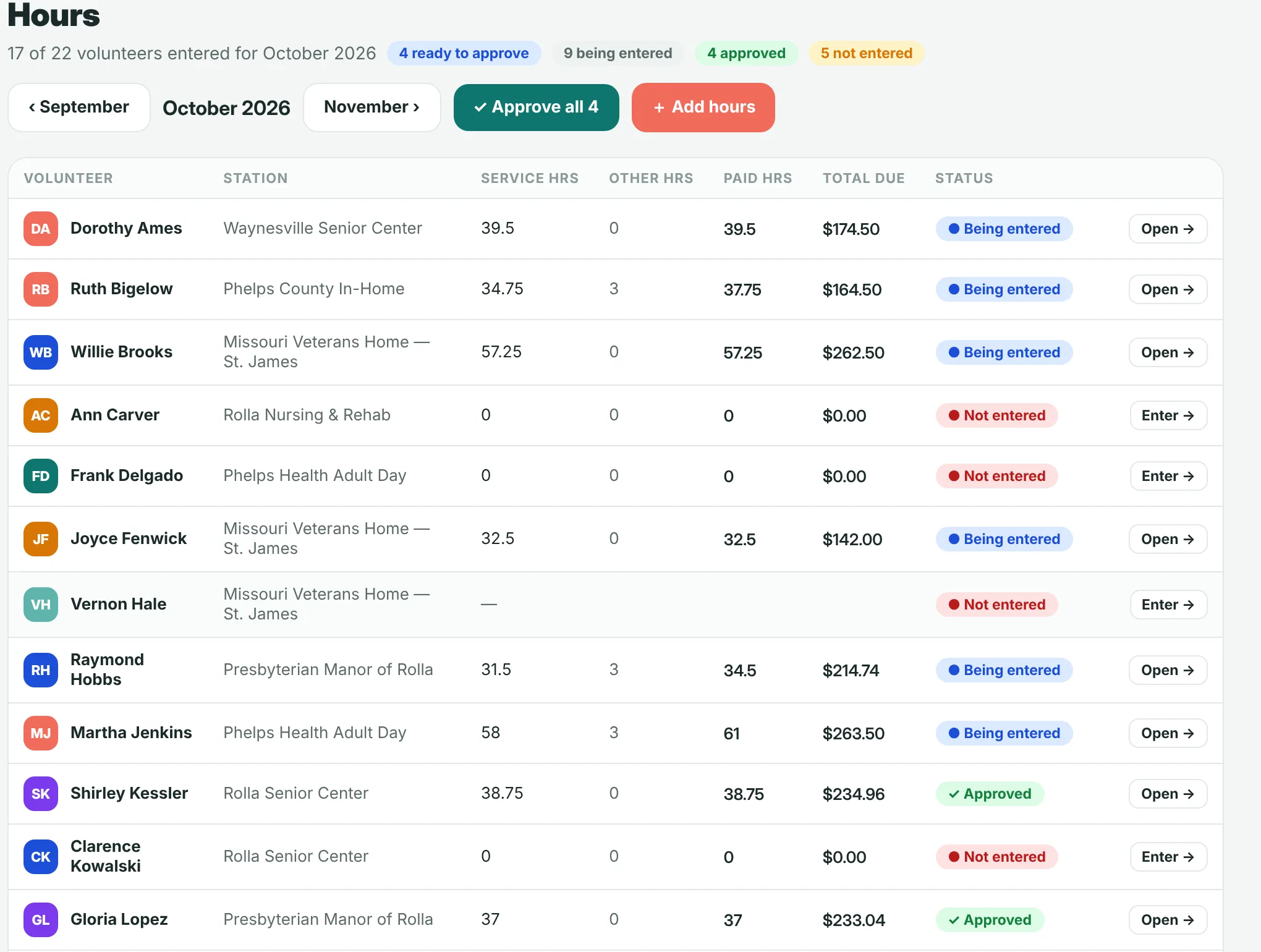
Task: Click Dorothy Ames' DA avatar
Action: (41, 229)
